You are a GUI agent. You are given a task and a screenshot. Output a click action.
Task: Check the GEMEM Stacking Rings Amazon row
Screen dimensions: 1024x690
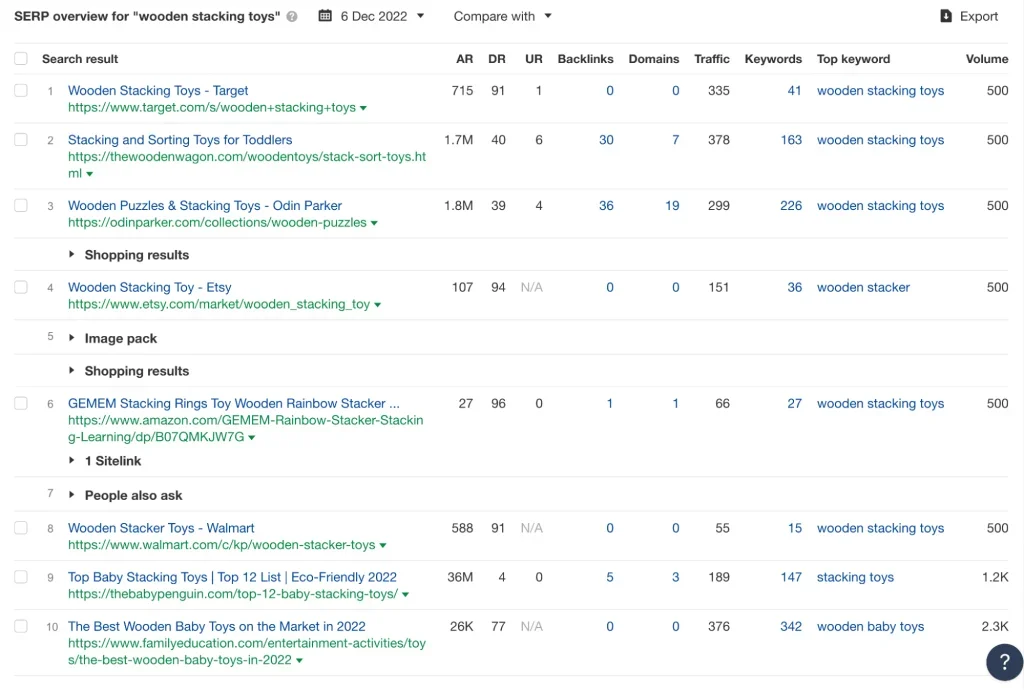click(x=20, y=403)
